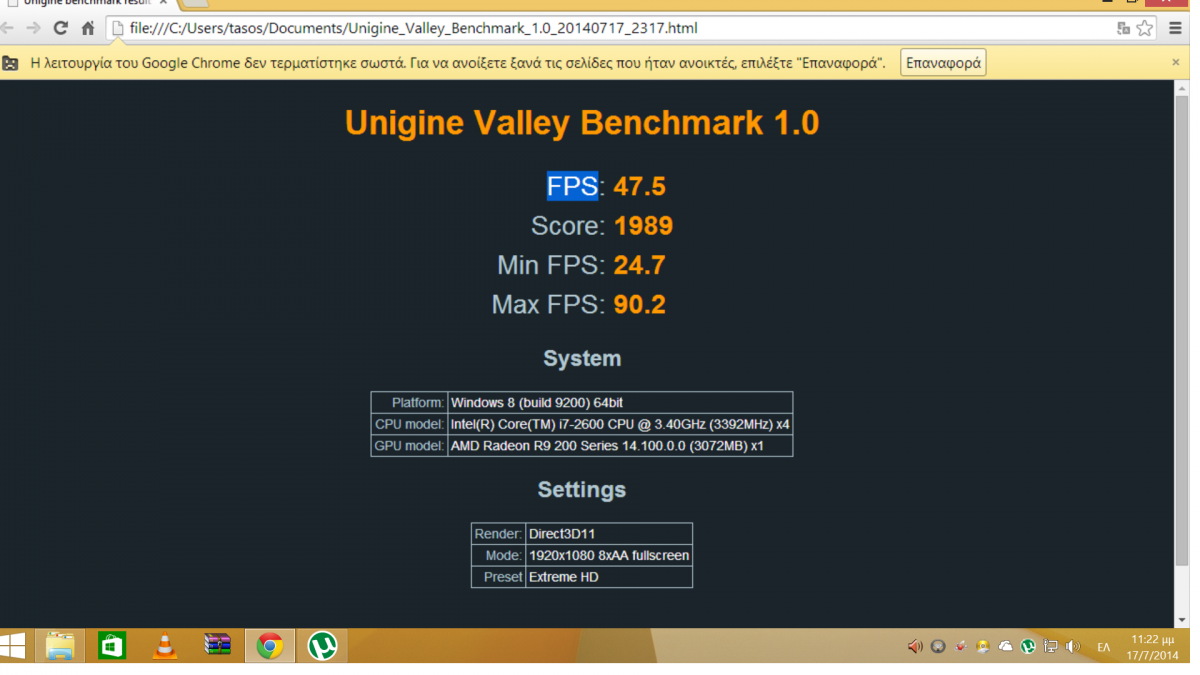Click the red speaker tray icon
Screen dimensions: 1200x675
tap(915, 647)
